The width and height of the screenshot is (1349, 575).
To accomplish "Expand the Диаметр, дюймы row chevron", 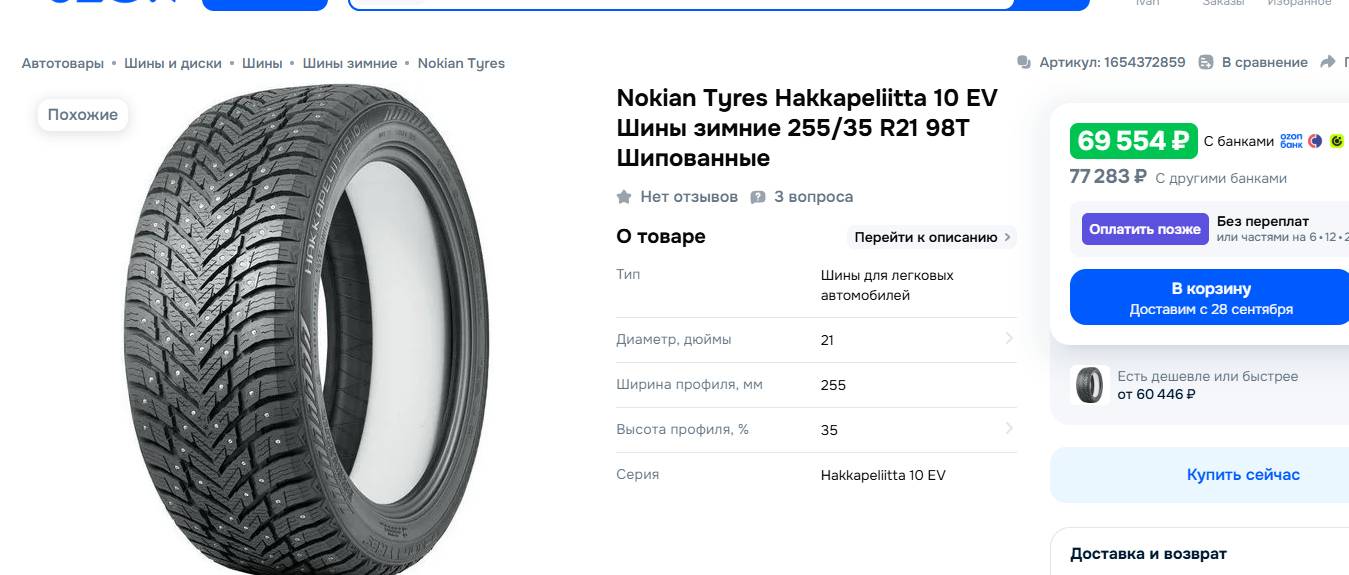I will click(x=1009, y=339).
